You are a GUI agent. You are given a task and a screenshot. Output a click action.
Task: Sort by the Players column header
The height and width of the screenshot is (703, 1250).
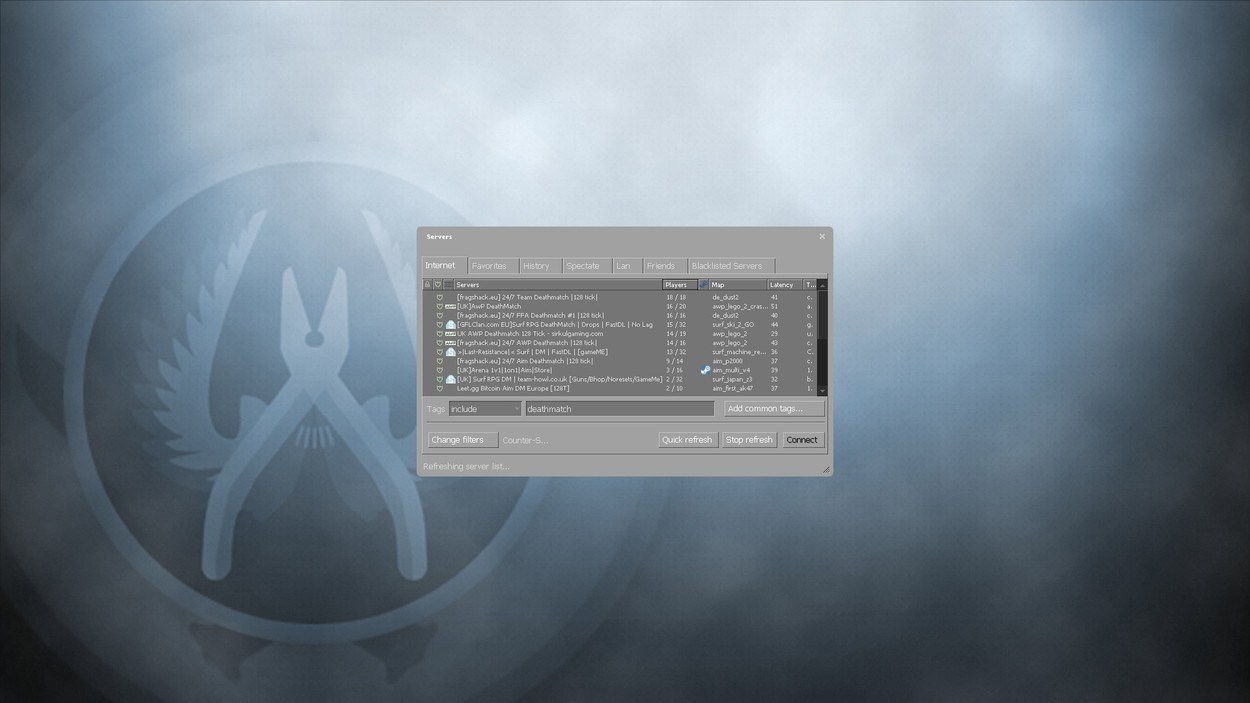click(679, 285)
